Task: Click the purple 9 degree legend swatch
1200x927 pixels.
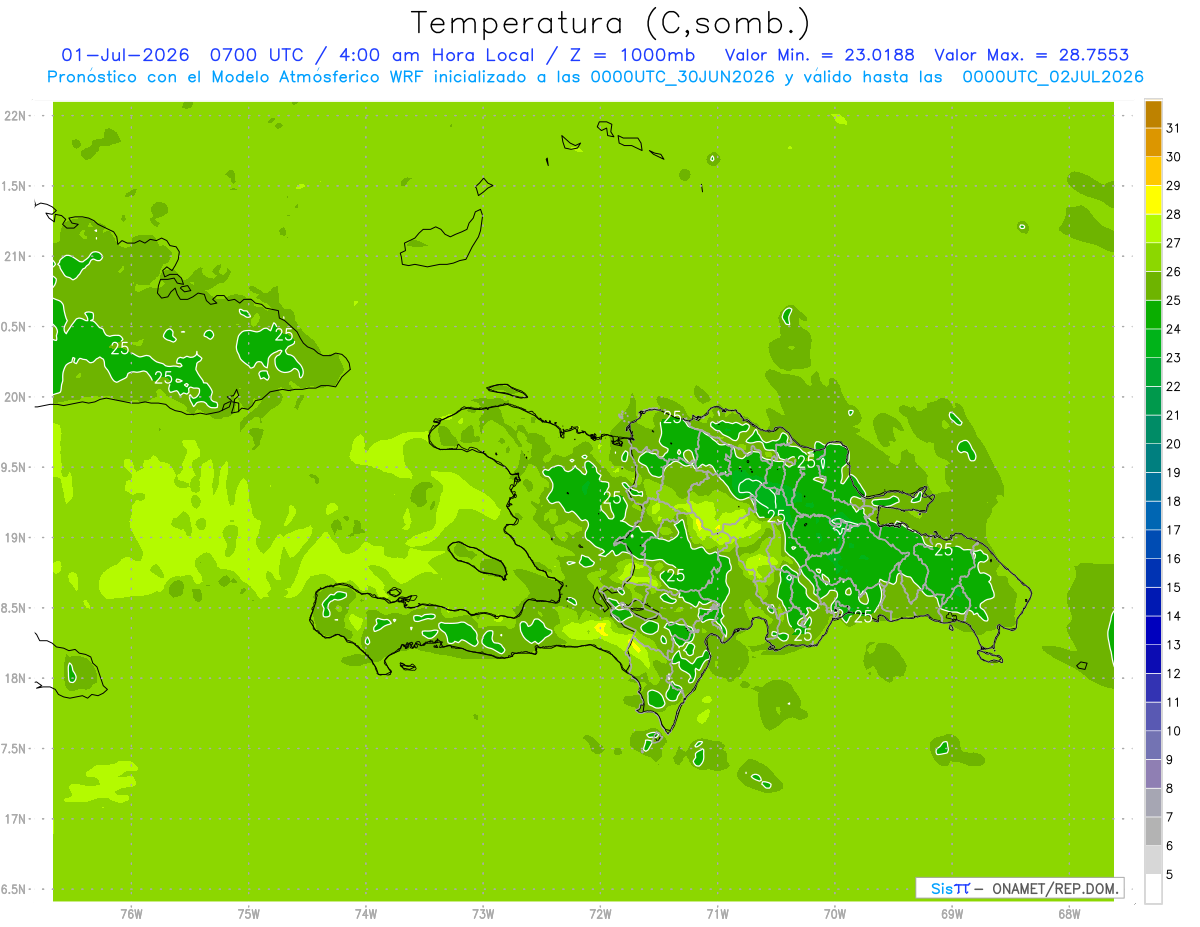Action: pos(1153,746)
